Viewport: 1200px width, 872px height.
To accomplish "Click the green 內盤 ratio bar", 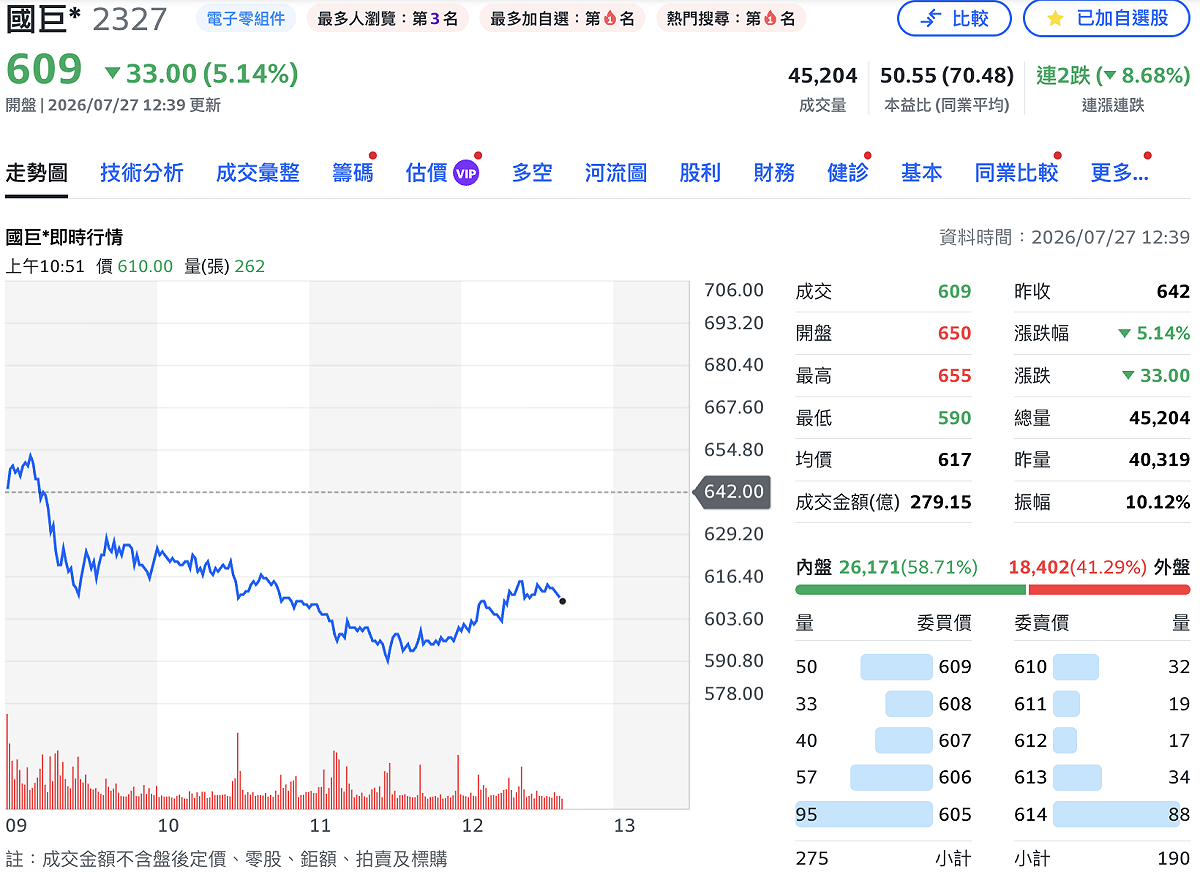I will [911, 589].
